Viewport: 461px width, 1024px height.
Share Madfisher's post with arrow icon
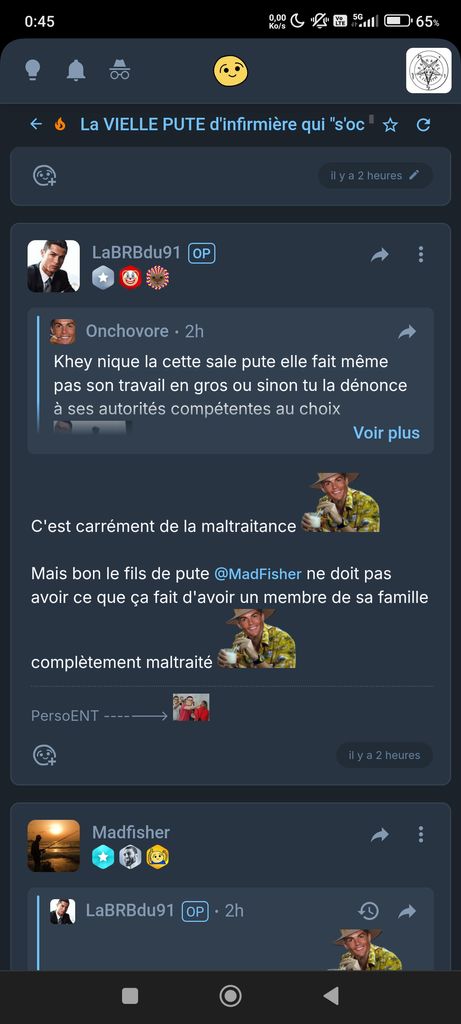click(379, 835)
